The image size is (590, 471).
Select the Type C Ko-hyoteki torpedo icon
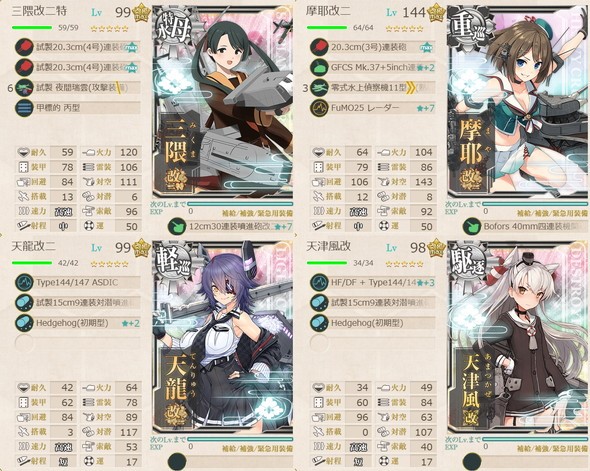[24, 108]
